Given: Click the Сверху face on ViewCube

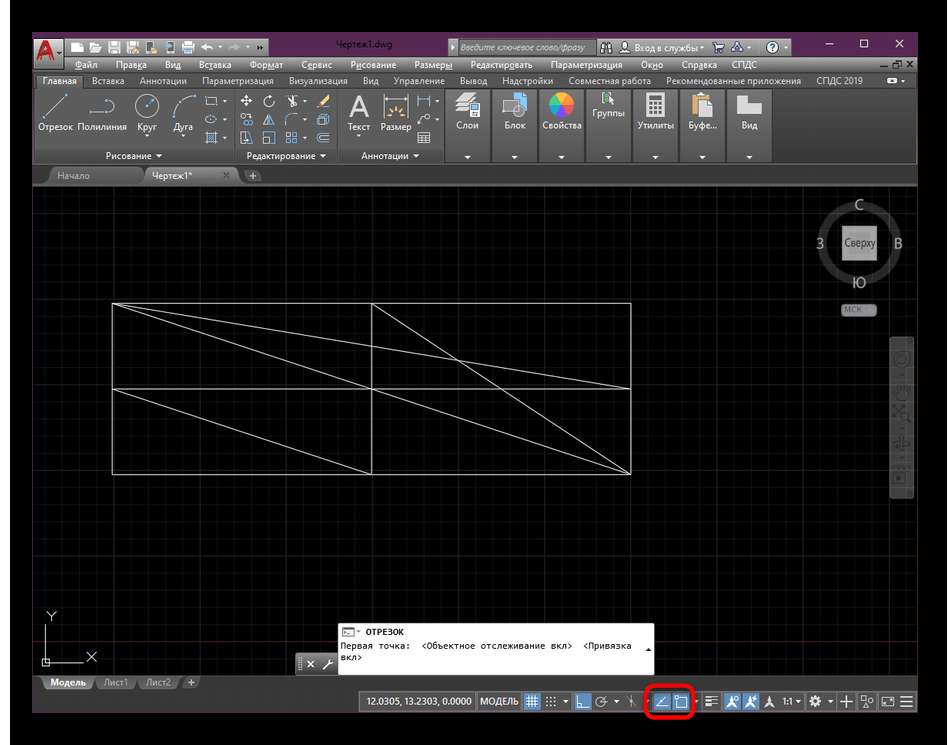Looking at the screenshot, I should pyautogui.click(x=859, y=243).
